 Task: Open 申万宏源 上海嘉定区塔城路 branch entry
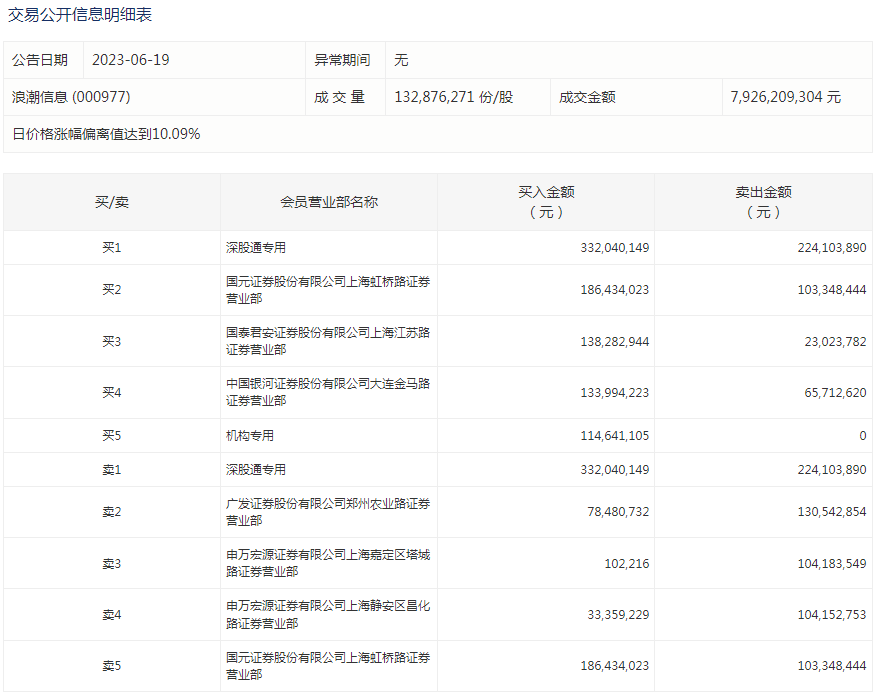click(328, 563)
